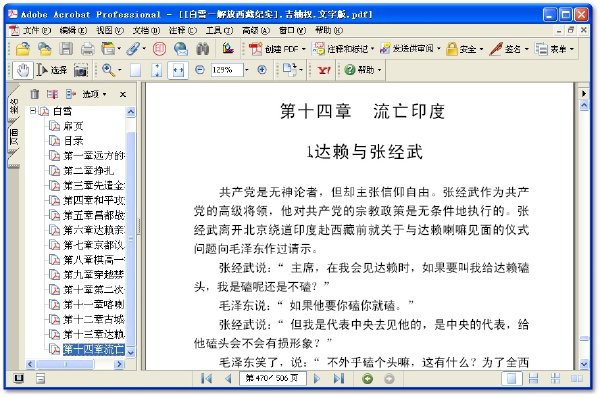The image size is (600, 397).
Task: Click the zoom percentage field 129%
Action: pyautogui.click(x=227, y=70)
